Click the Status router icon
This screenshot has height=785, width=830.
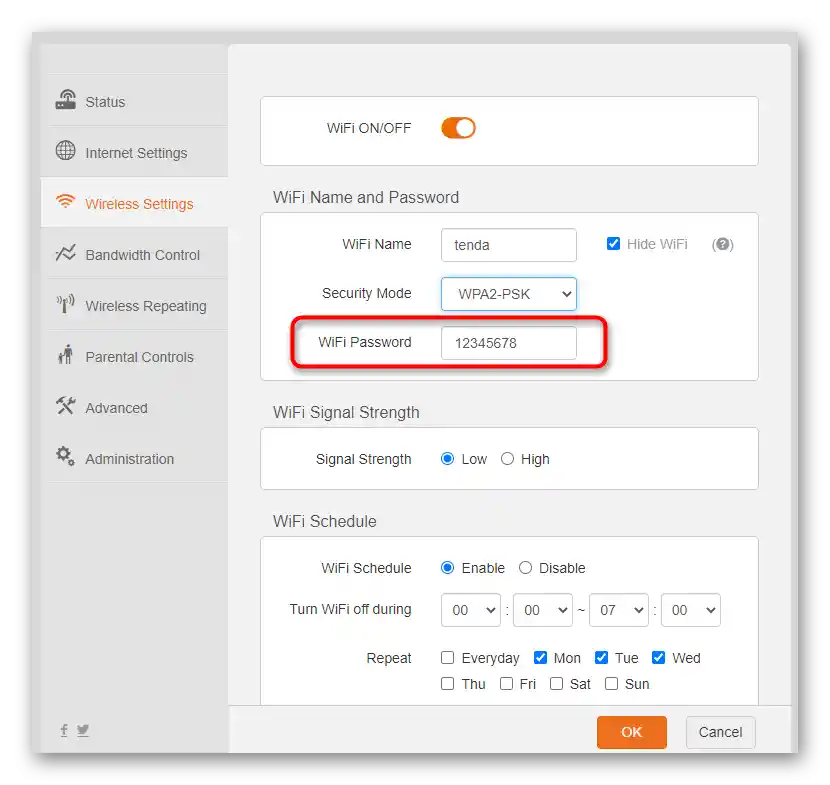(x=66, y=100)
